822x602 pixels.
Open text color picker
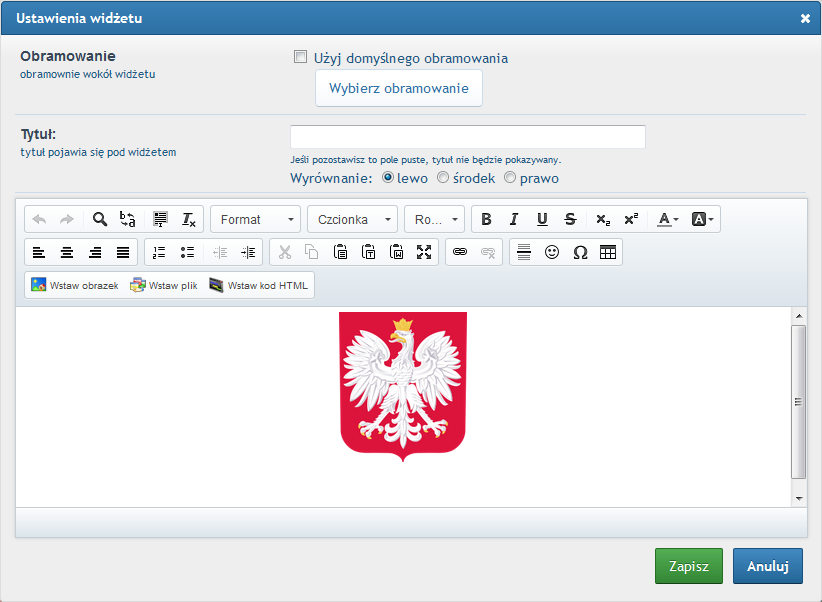point(668,219)
